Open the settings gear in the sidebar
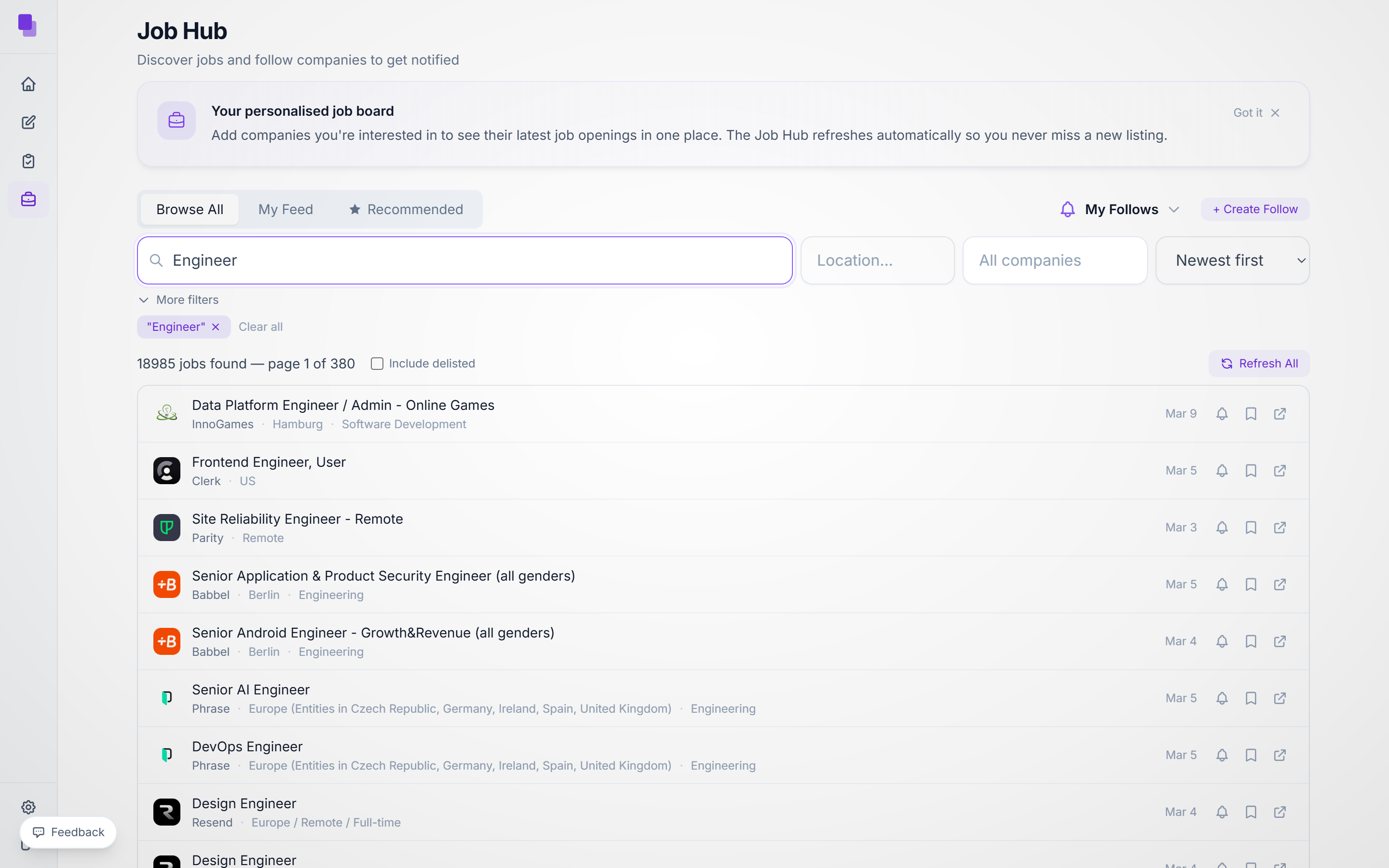This screenshot has height=868, width=1389. coord(28,807)
